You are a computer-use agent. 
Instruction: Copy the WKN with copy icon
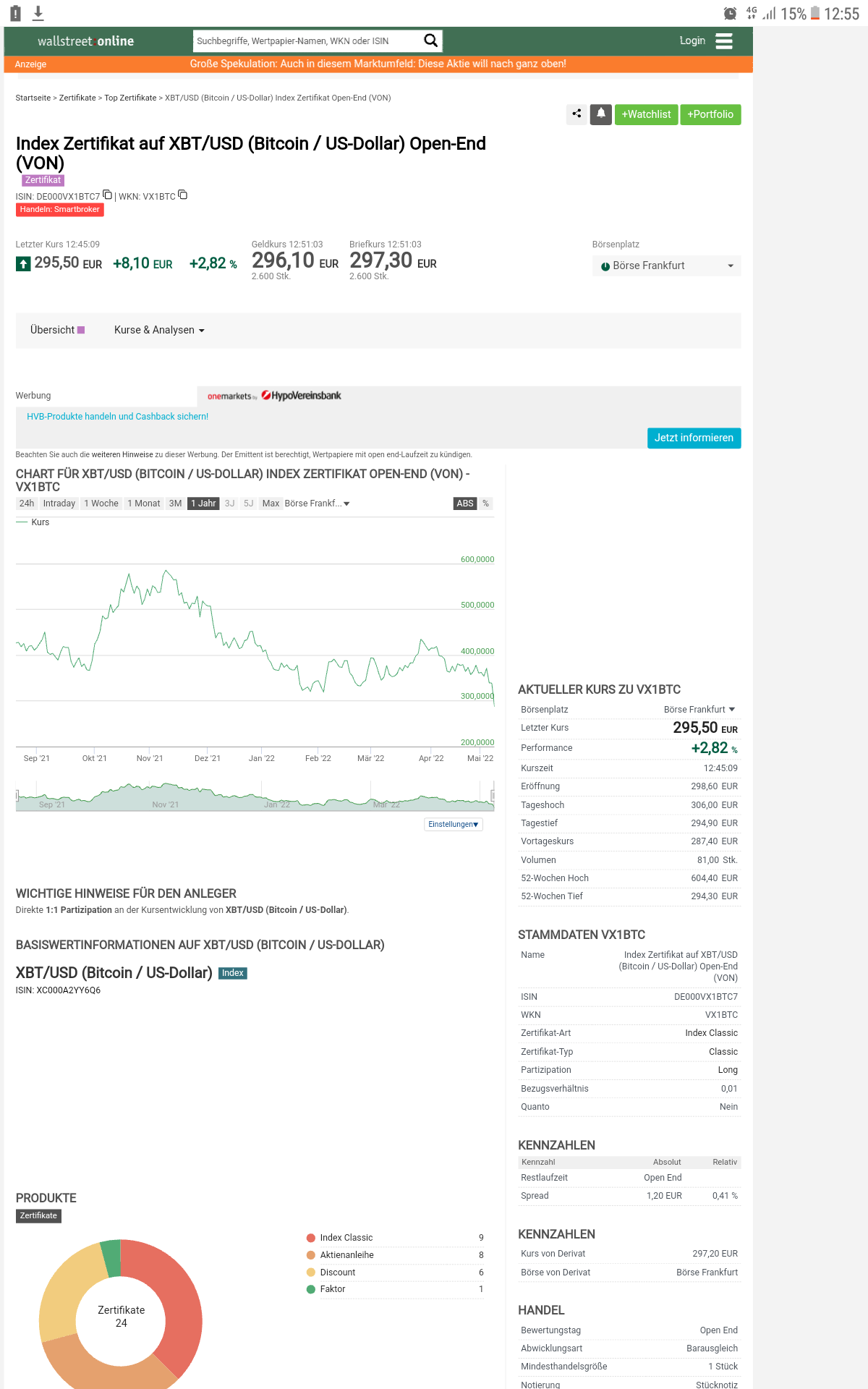tap(183, 195)
